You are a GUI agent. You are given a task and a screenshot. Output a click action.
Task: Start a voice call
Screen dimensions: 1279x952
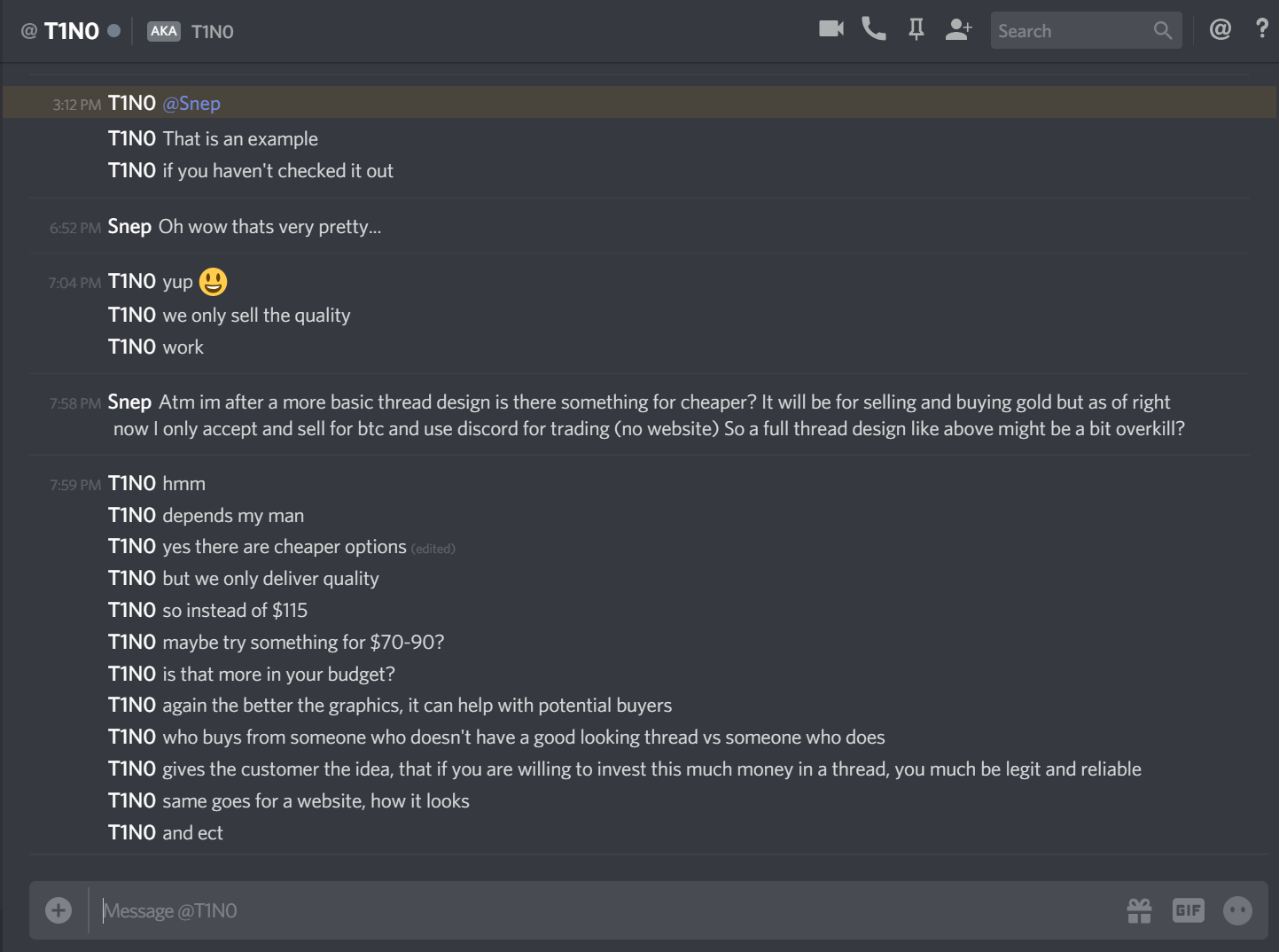[x=873, y=29]
